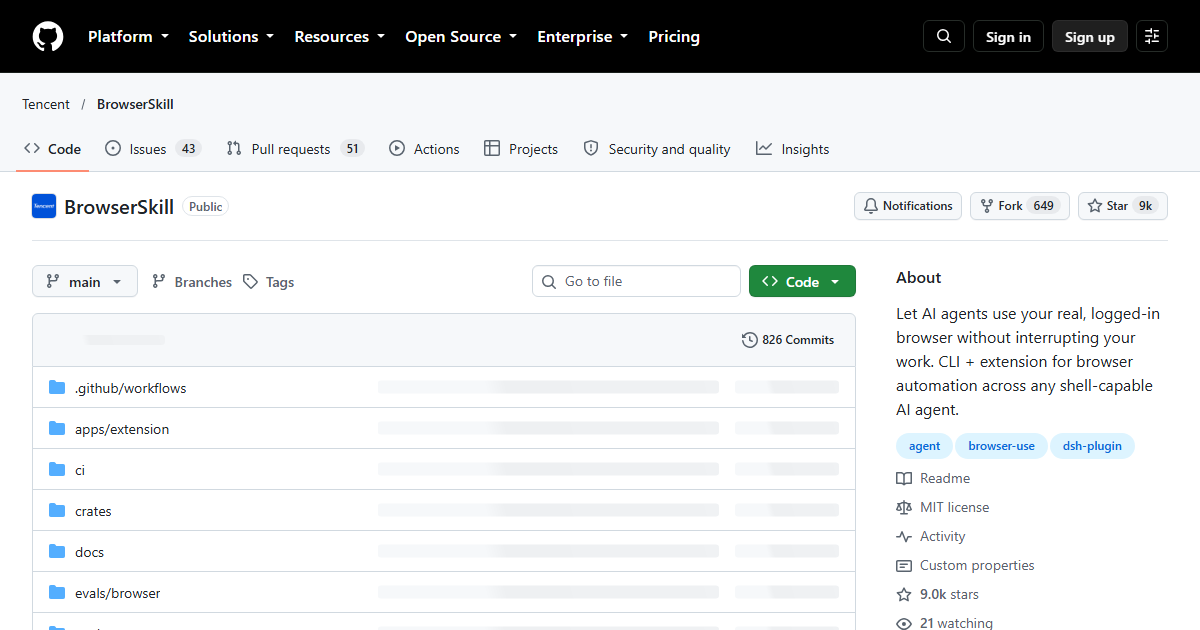This screenshot has height=630, width=1200.
Task: Select the agent topic tag
Action: pyautogui.click(x=925, y=446)
